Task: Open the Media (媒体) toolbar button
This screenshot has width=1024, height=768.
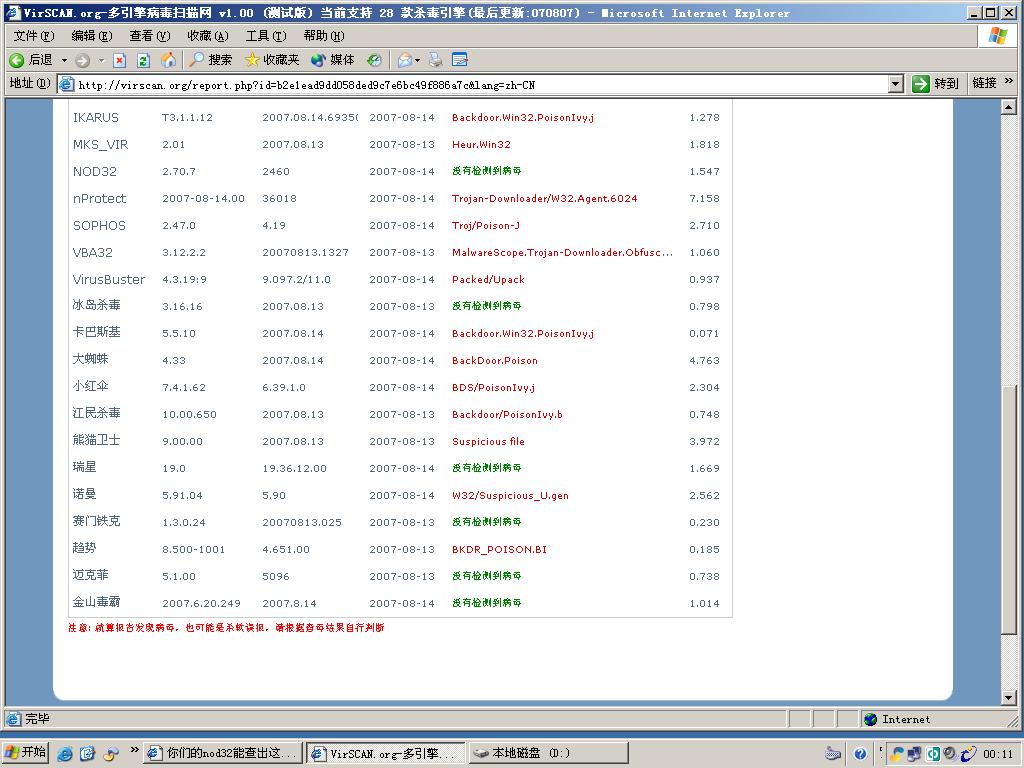Action: (x=332, y=60)
